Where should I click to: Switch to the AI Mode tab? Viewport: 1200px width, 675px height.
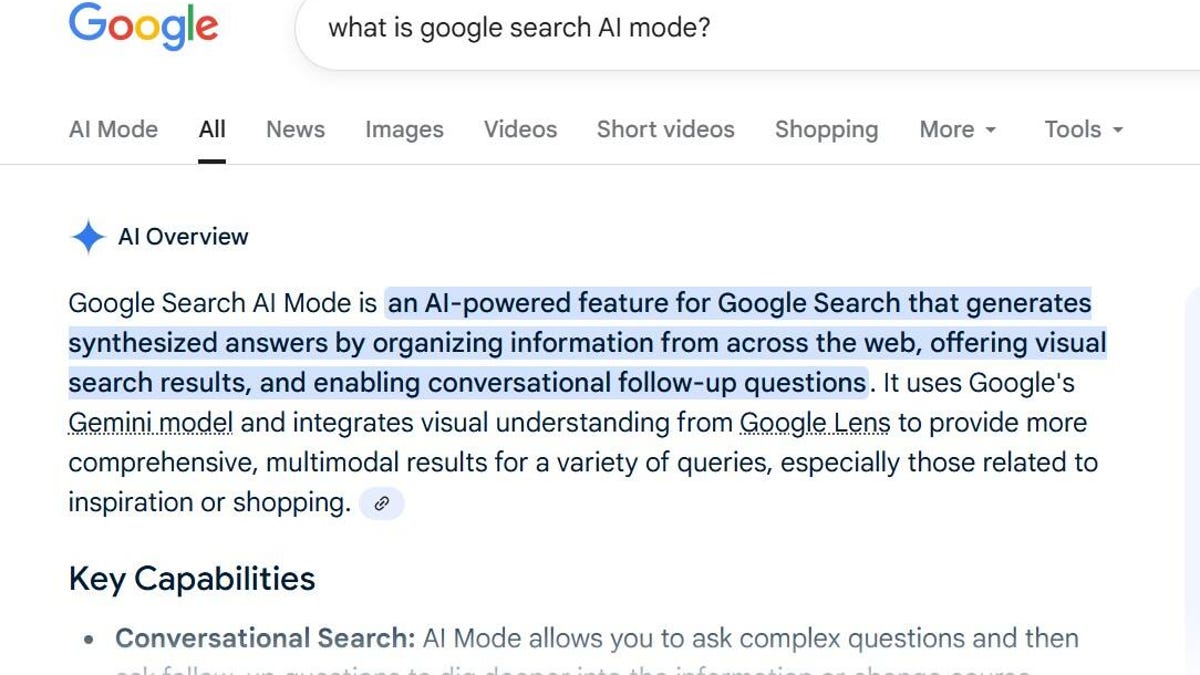[113, 130]
